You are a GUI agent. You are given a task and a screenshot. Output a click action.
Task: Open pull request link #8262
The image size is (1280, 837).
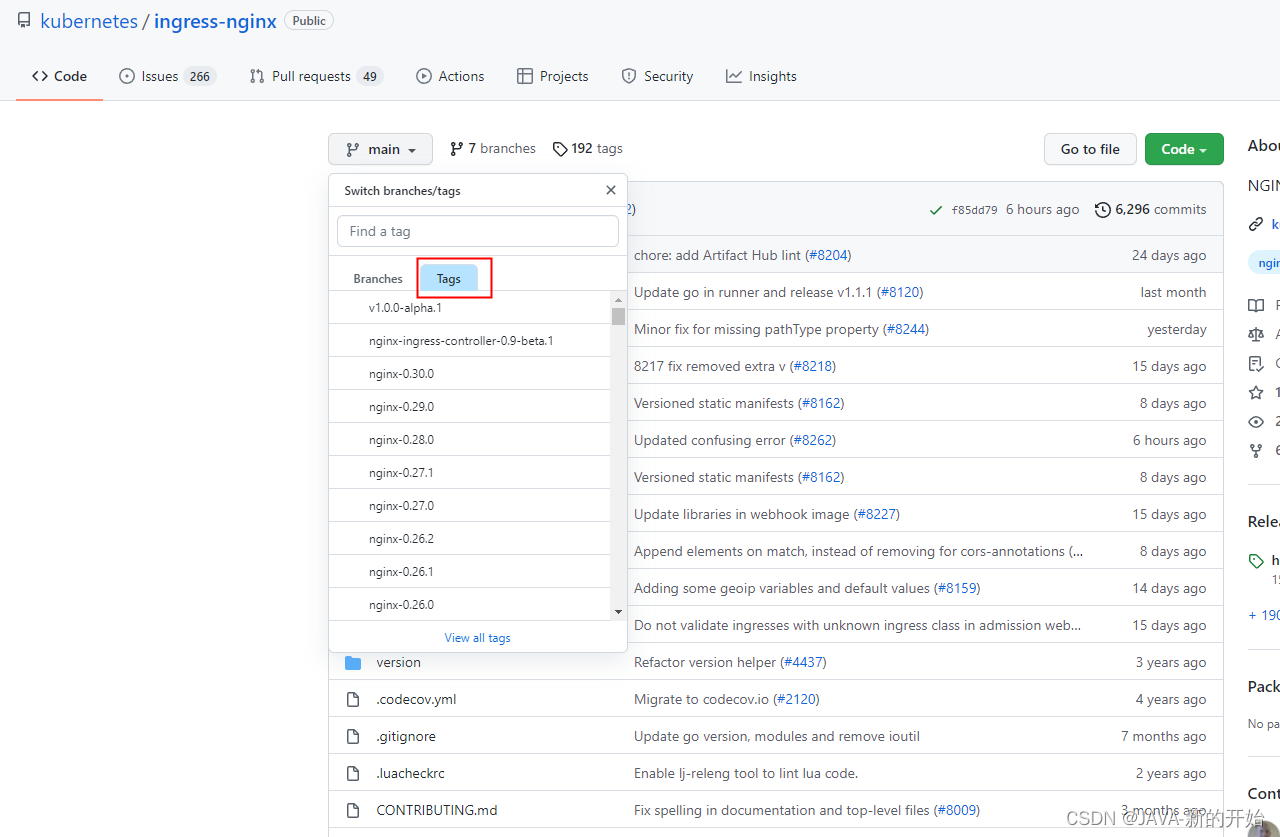[x=813, y=440]
